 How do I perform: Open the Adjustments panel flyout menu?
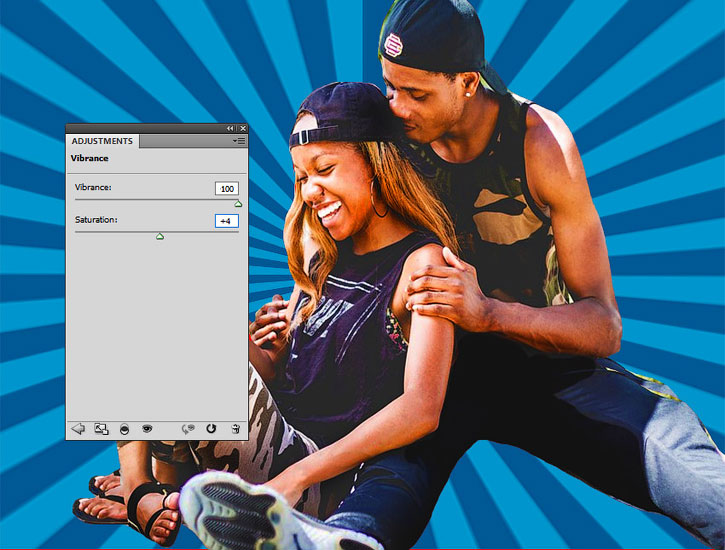point(239,141)
